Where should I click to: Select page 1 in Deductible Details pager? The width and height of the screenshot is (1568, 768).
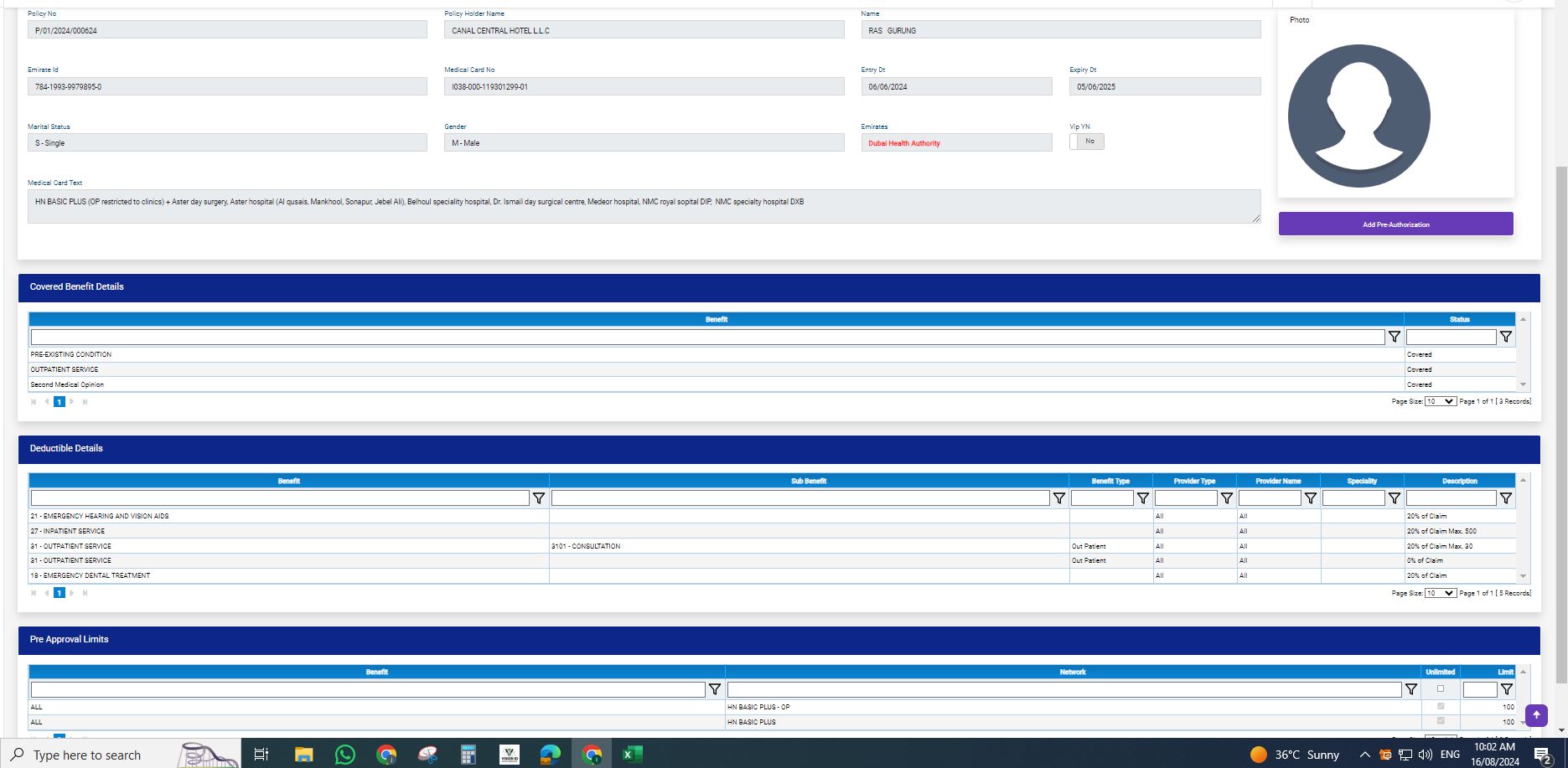pyautogui.click(x=59, y=593)
